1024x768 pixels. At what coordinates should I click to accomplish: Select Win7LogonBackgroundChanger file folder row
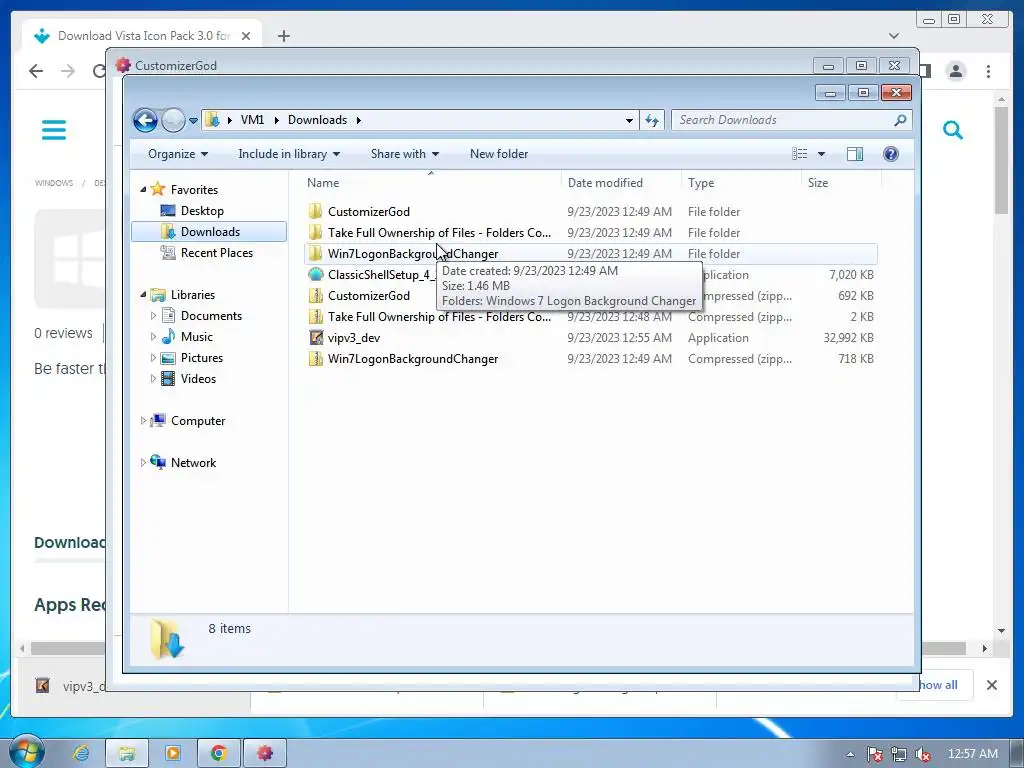pyautogui.click(x=591, y=253)
